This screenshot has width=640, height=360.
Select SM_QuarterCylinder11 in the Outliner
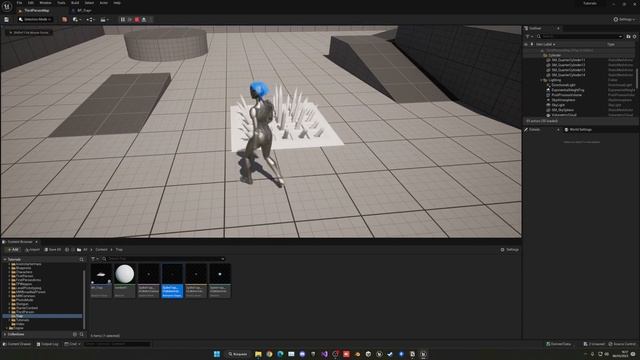[x=568, y=60]
